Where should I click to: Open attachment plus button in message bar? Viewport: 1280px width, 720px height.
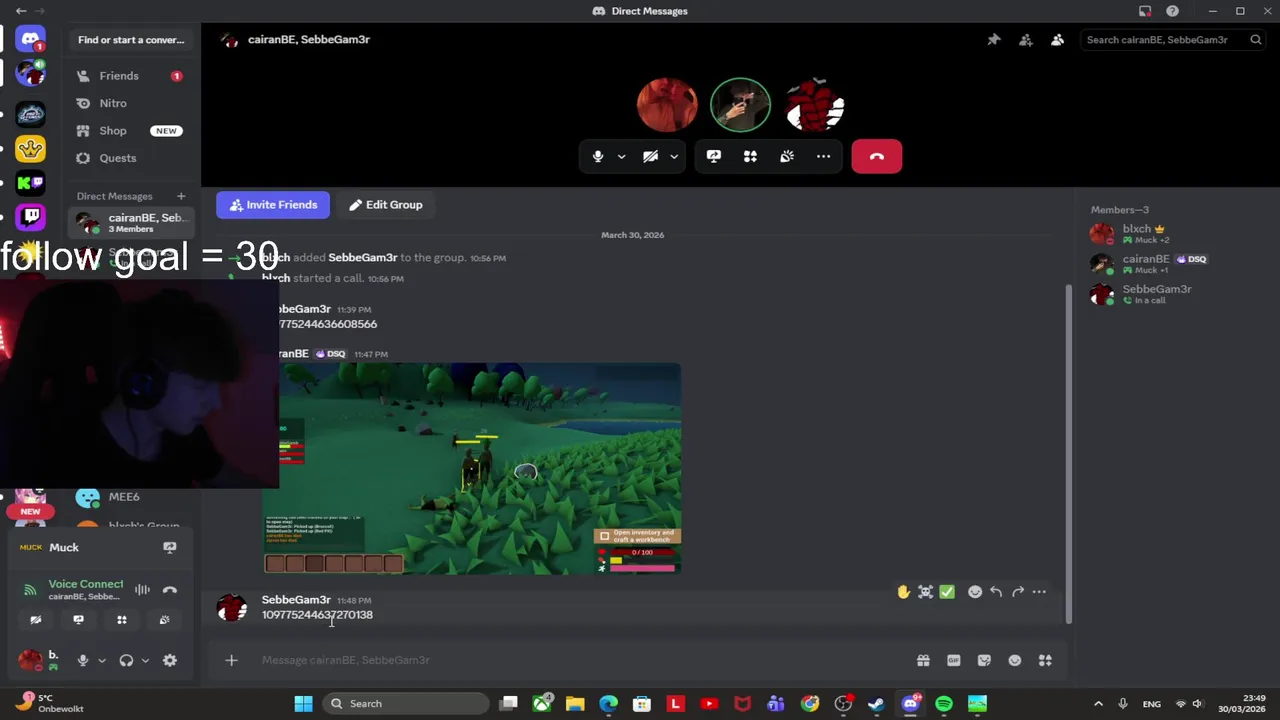[231, 660]
